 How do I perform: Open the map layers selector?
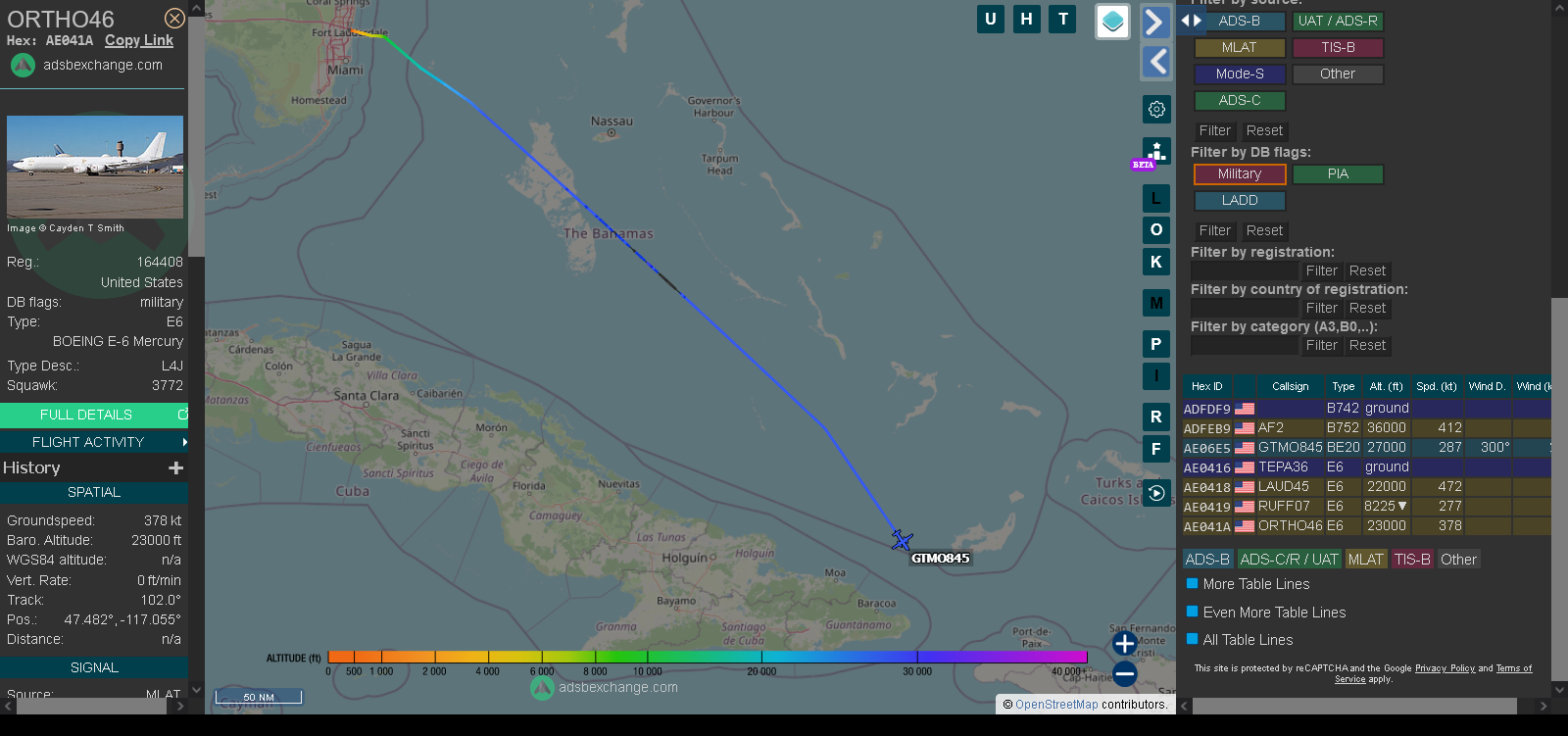pos(1112,22)
